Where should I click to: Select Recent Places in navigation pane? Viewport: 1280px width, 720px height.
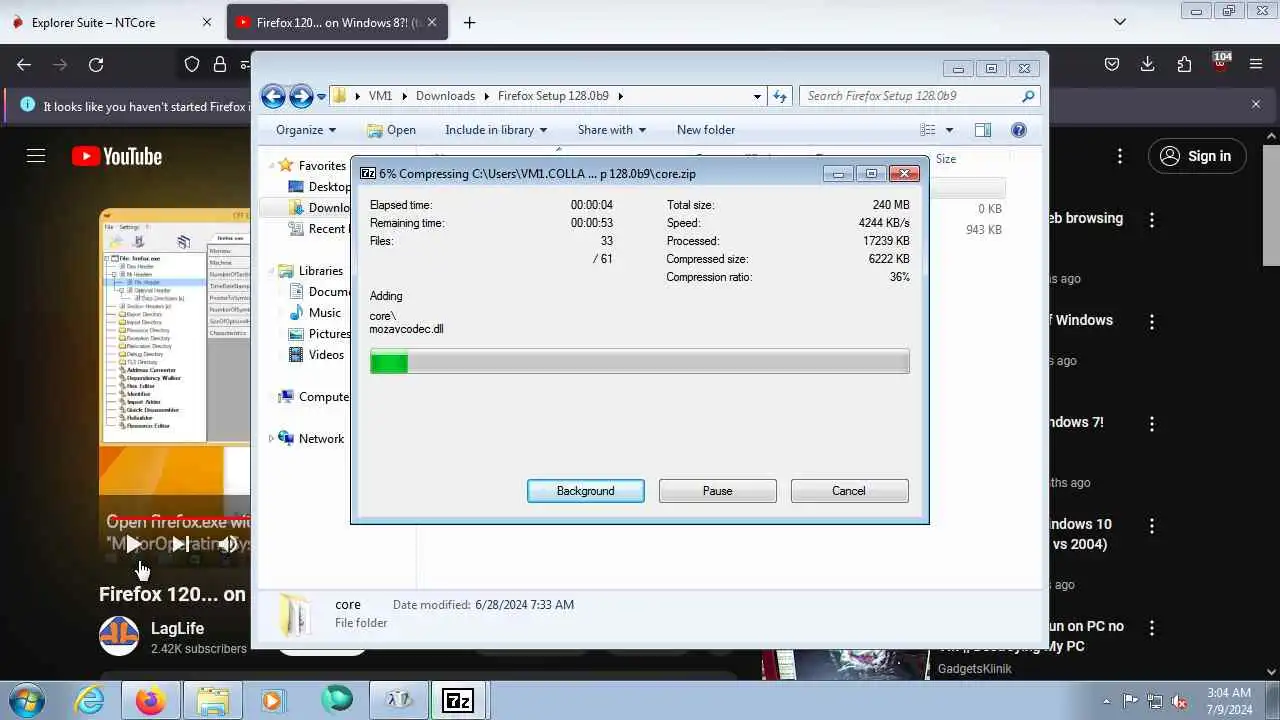pyautogui.click(x=327, y=229)
